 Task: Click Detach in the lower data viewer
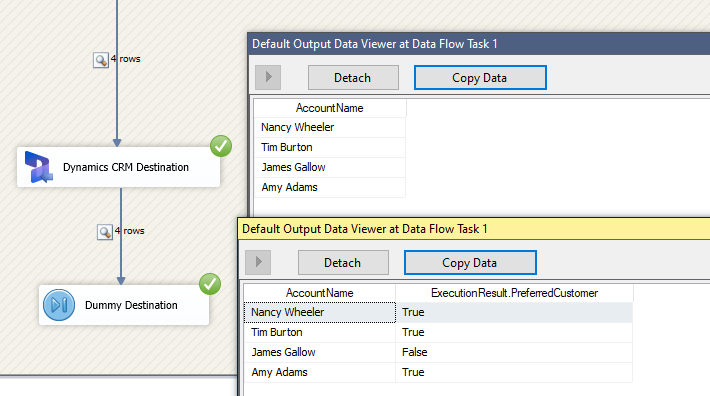(343, 262)
